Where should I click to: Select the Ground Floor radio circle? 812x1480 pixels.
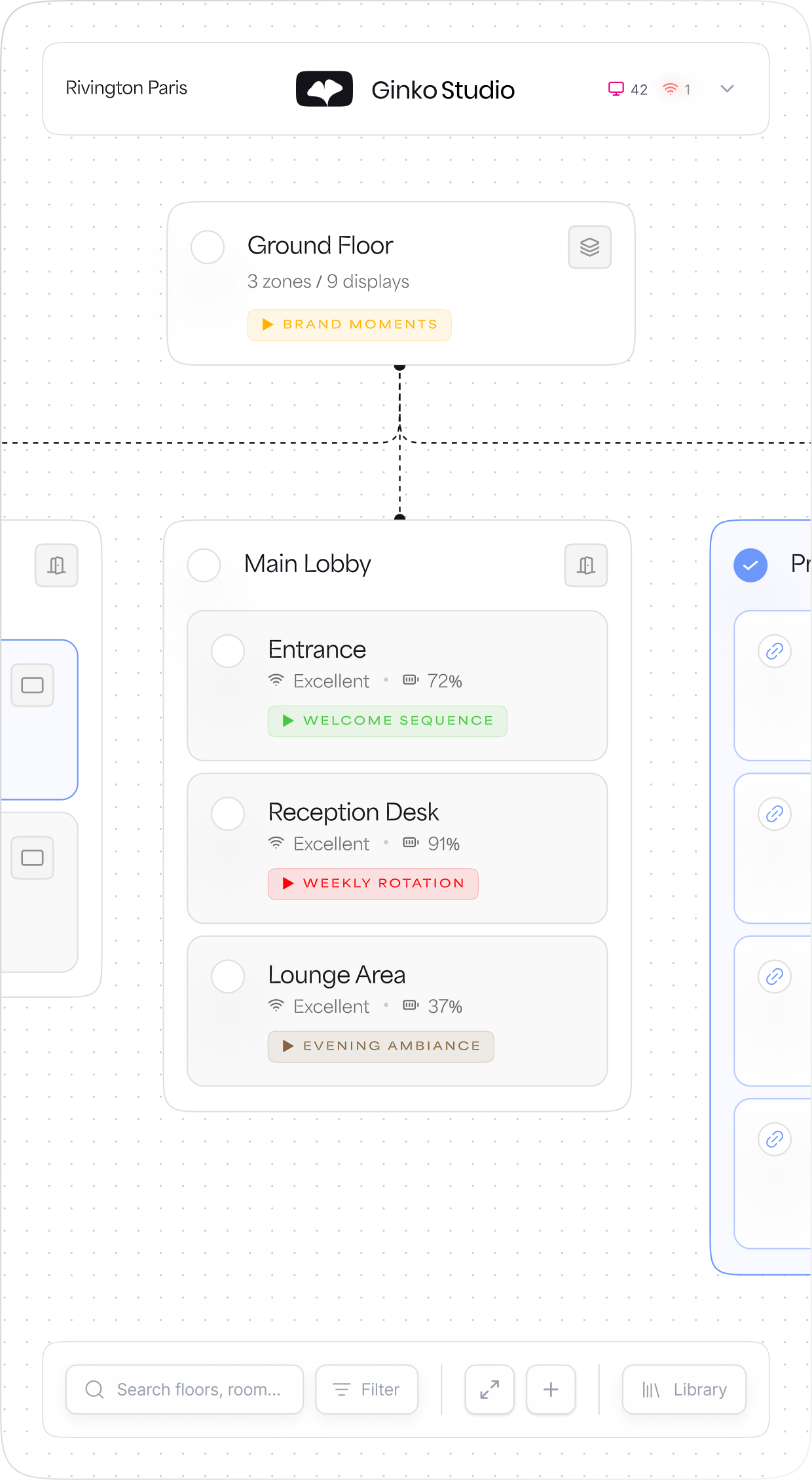[208, 247]
